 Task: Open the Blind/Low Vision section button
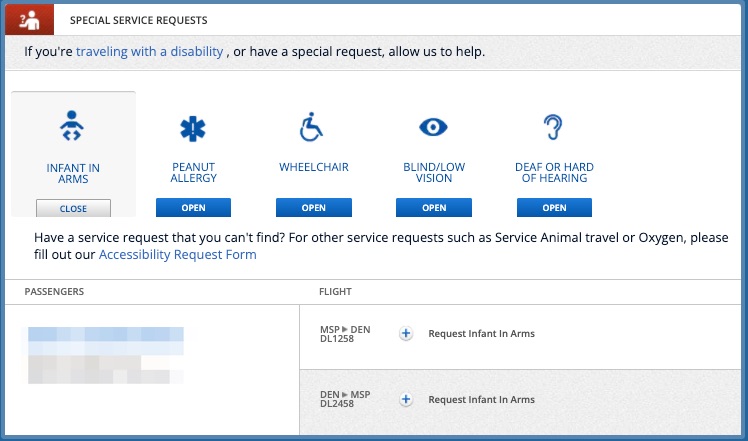pyautogui.click(x=433, y=208)
